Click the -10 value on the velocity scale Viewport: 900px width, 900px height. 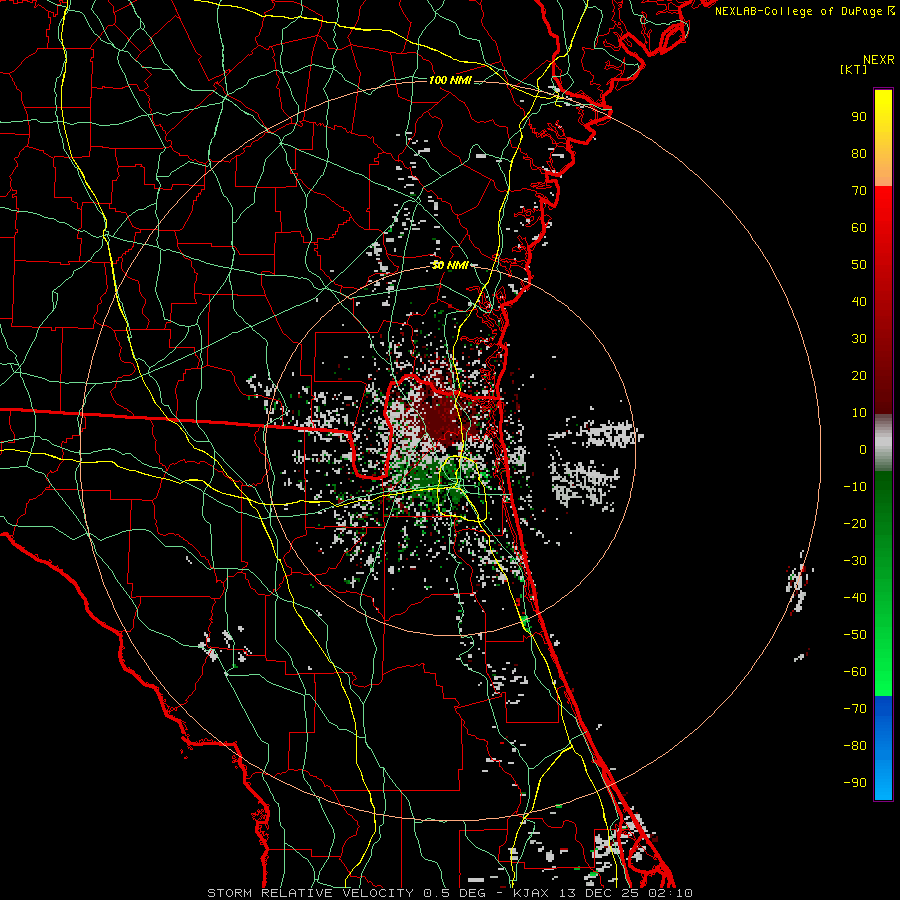(x=855, y=487)
